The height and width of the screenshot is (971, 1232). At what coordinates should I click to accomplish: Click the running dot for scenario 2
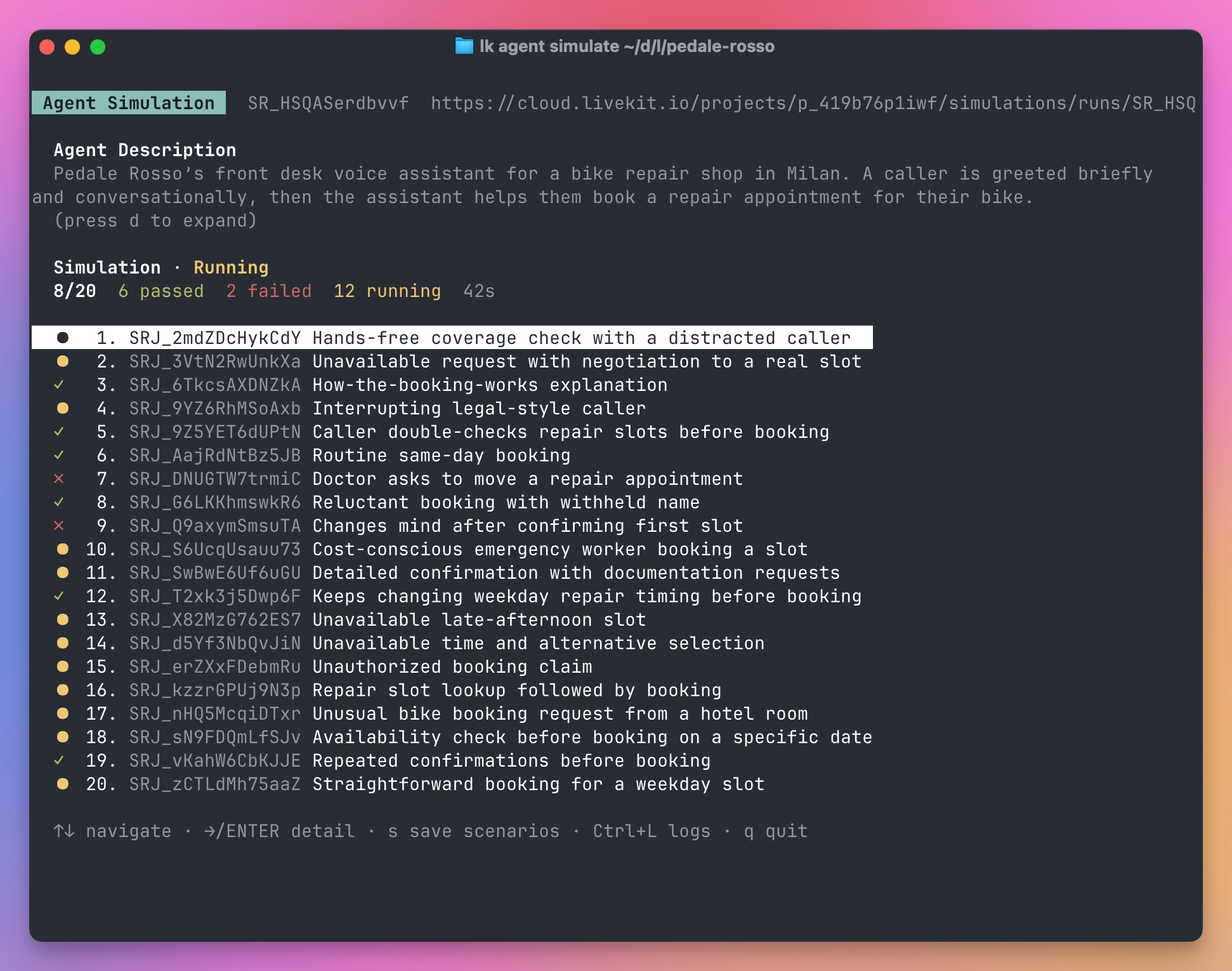click(62, 361)
